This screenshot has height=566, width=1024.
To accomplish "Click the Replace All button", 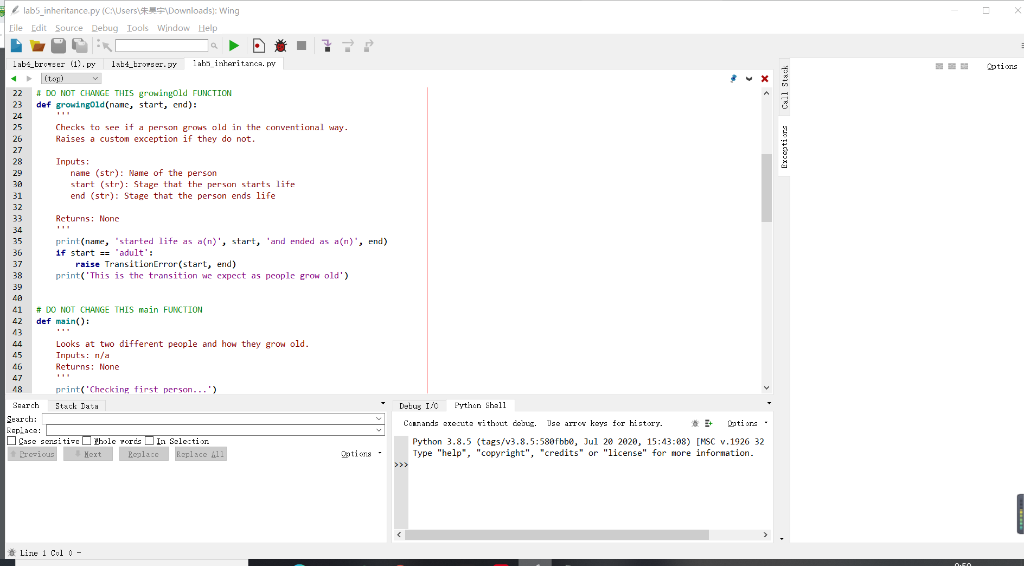I will (x=201, y=454).
